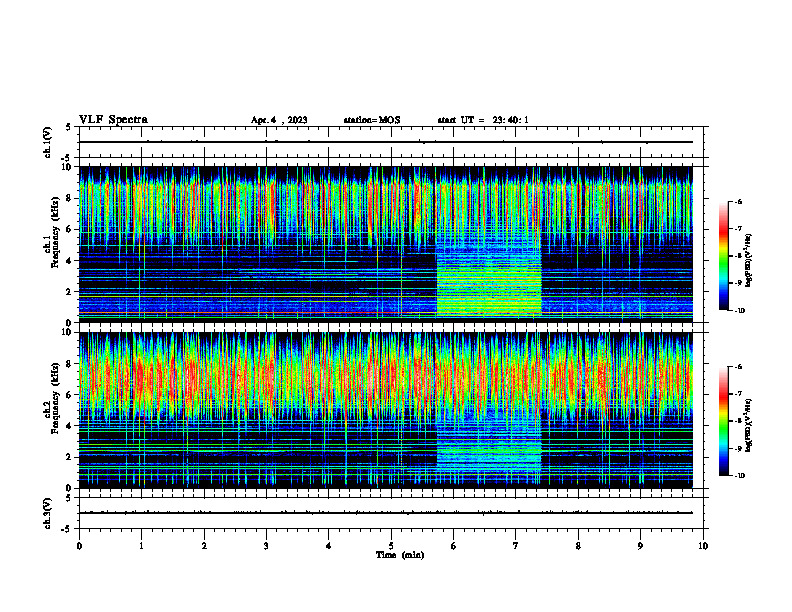Screen dimensions: 792x612
Task: Click the 'VLF Spectra' title text
Action: point(113,120)
